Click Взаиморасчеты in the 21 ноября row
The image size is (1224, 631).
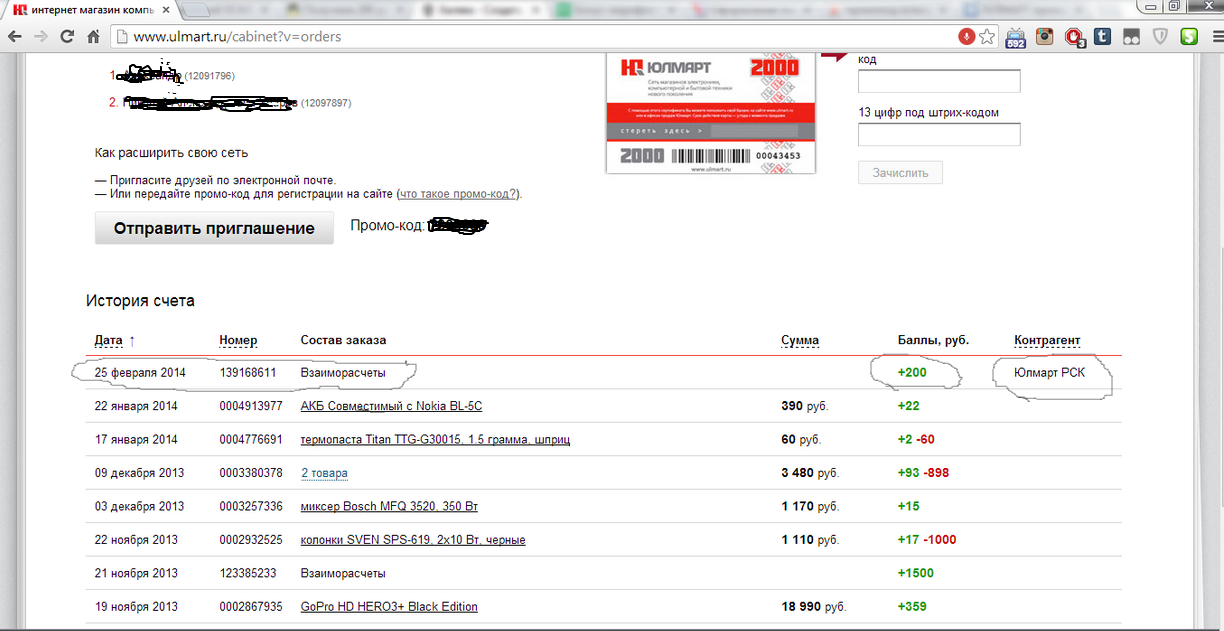(x=343, y=573)
